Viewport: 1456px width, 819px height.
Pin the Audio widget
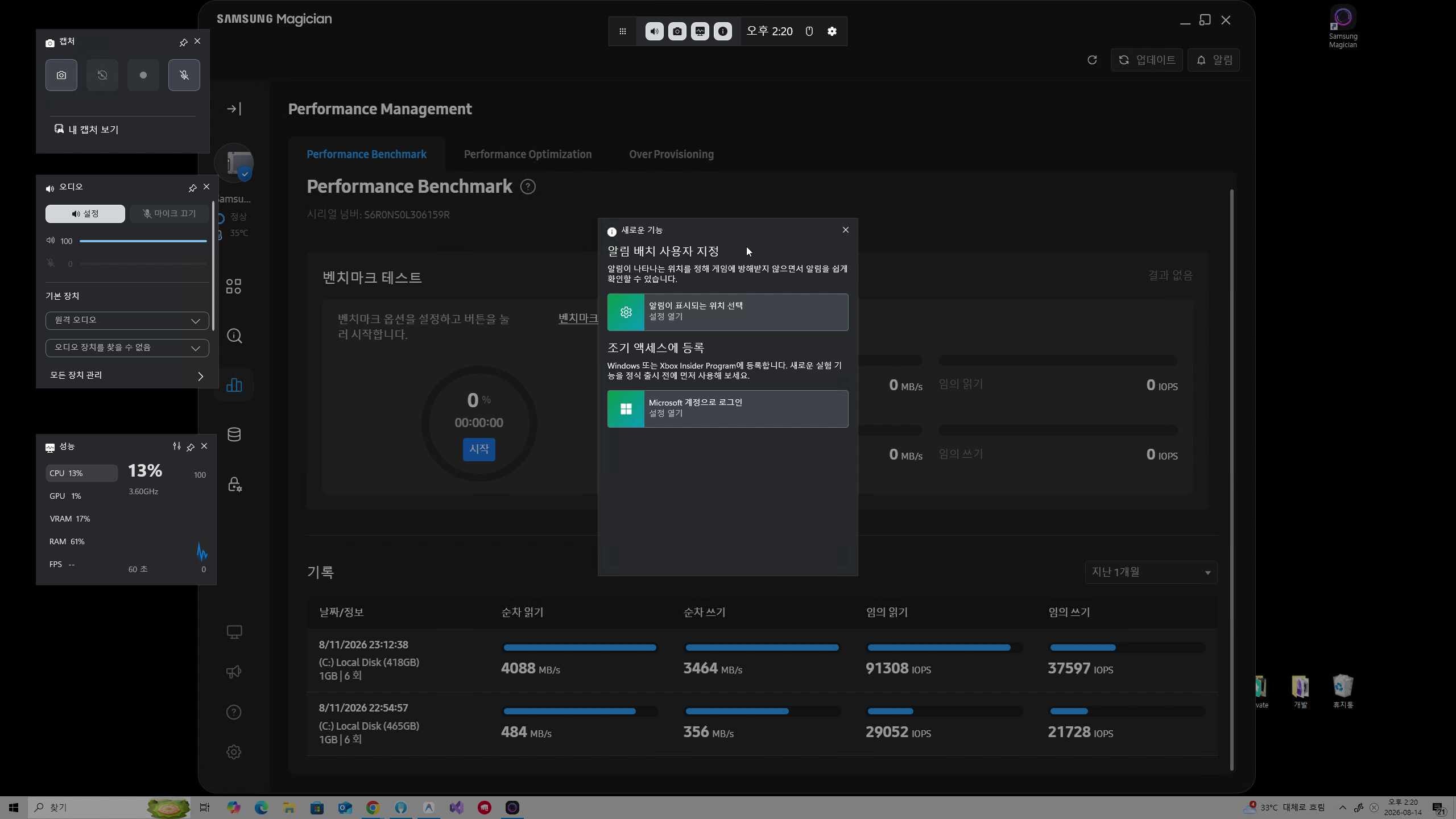[192, 188]
